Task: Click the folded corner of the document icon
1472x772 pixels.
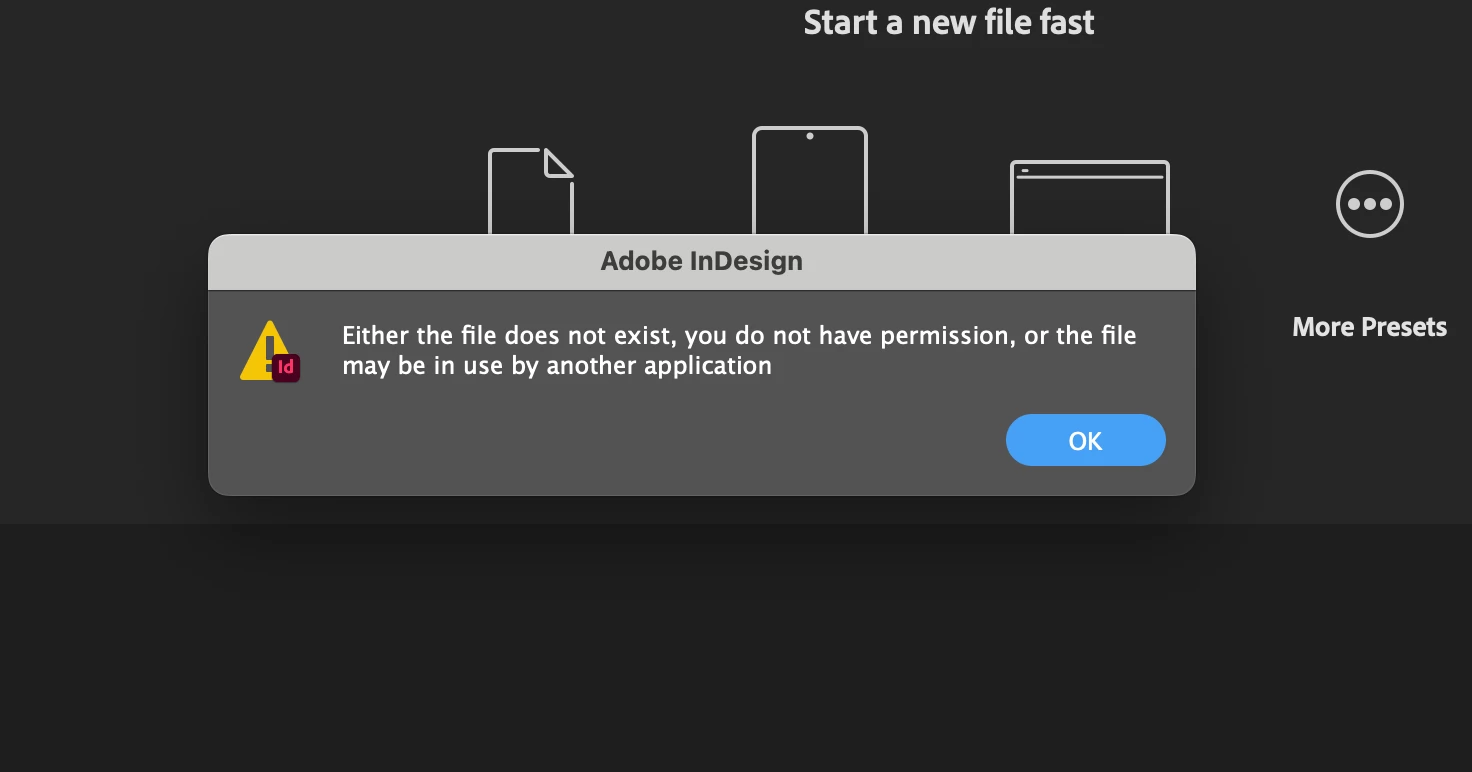Action: [x=559, y=163]
